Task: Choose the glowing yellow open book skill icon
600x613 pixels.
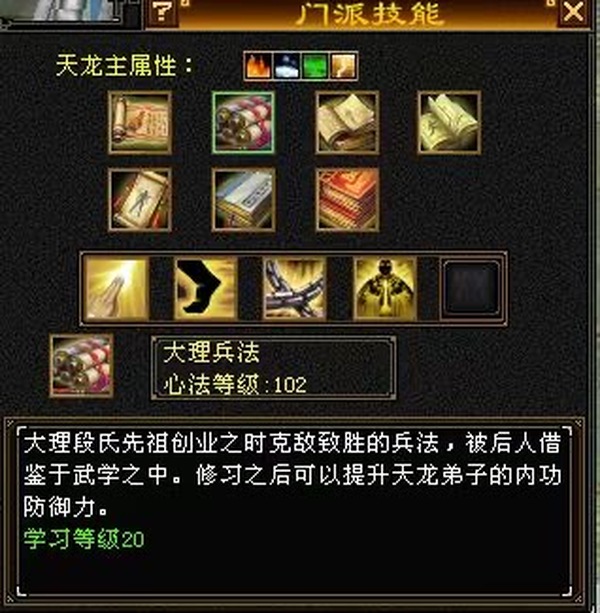Action: [x=449, y=122]
